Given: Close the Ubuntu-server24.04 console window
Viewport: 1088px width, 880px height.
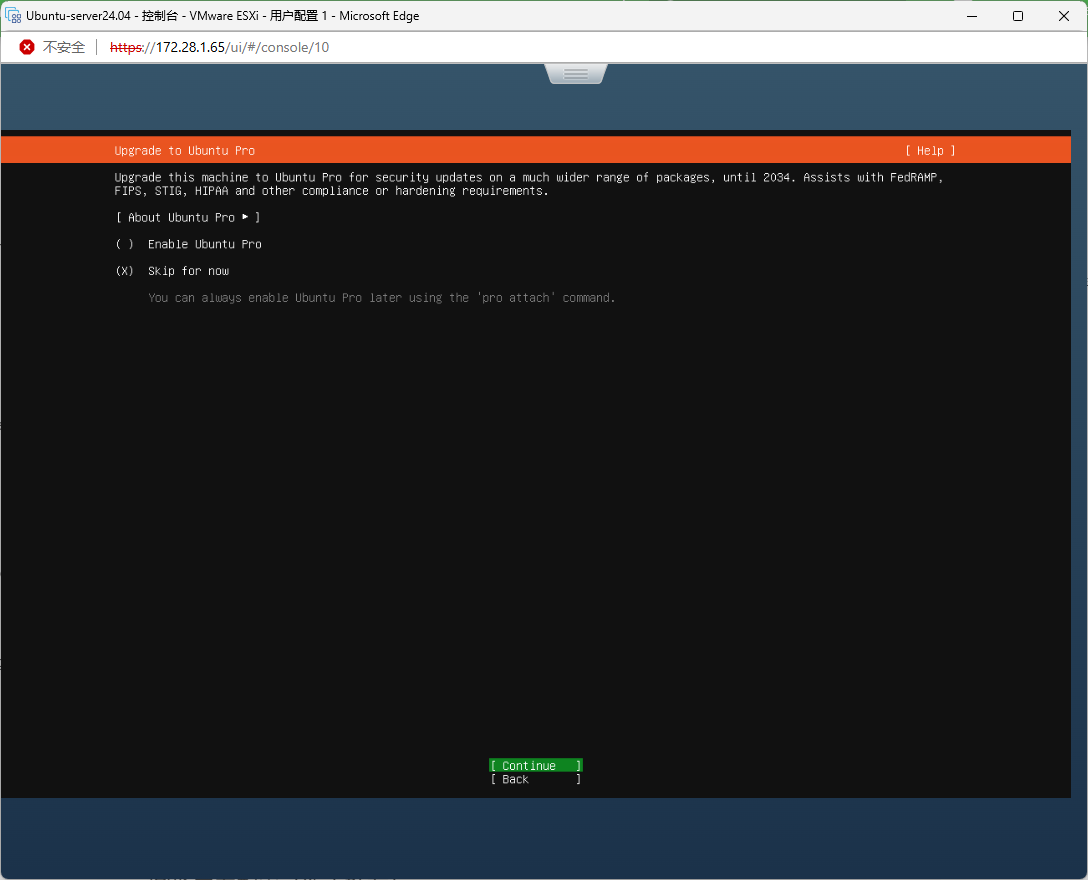Looking at the screenshot, I should point(1064,16).
